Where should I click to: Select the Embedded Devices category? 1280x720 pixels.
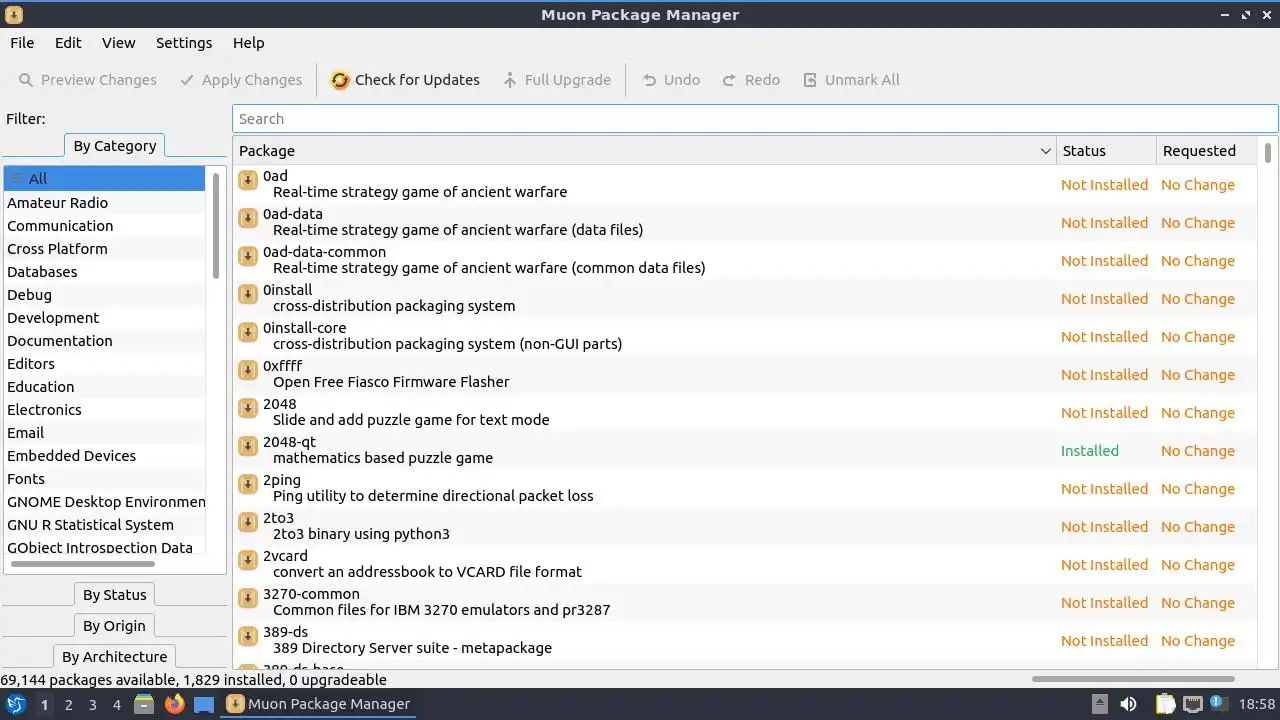(104, 456)
